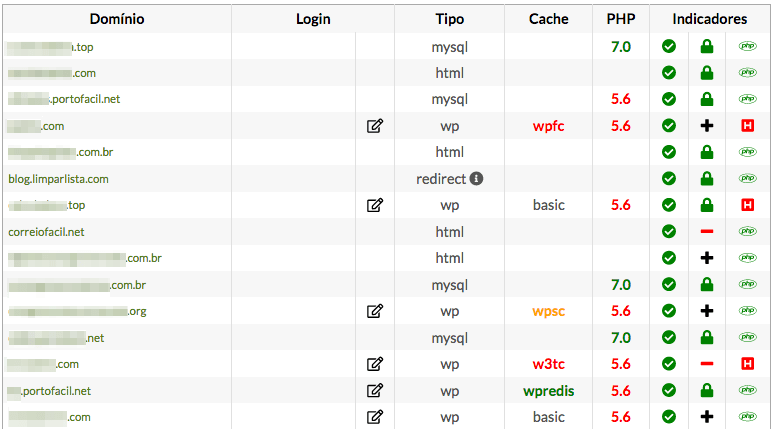This screenshot has height=429, width=774.
Task: Click edit login icon in w3tc row
Action: pyautogui.click(x=375, y=364)
